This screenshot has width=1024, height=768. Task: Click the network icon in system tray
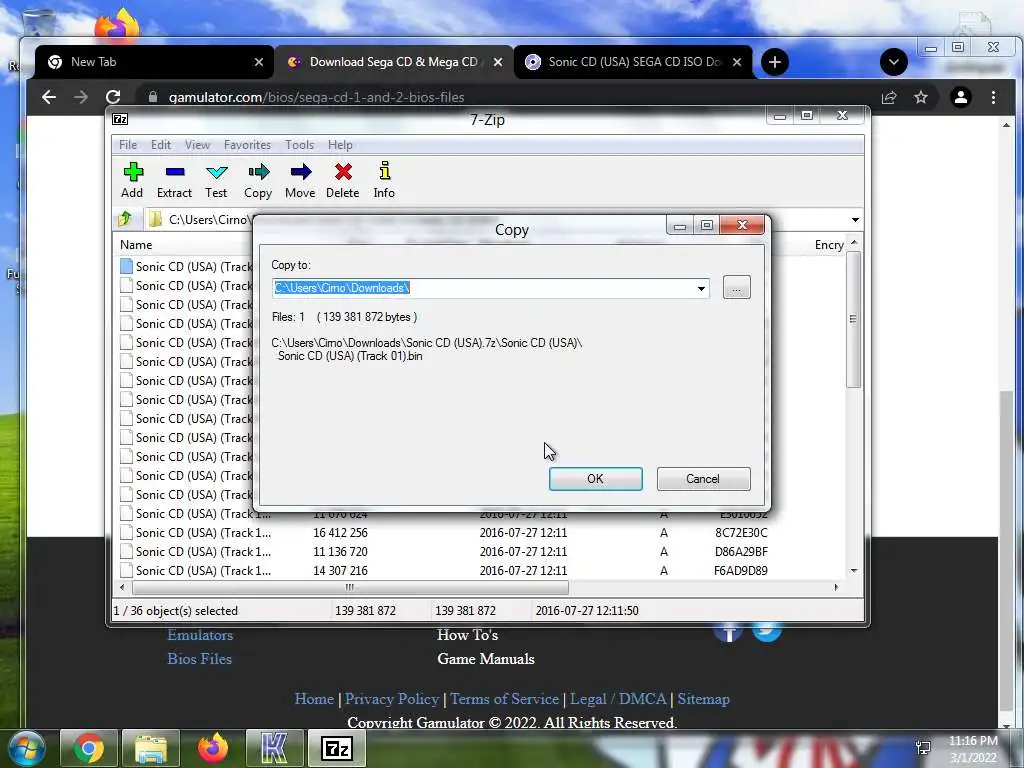(923, 748)
